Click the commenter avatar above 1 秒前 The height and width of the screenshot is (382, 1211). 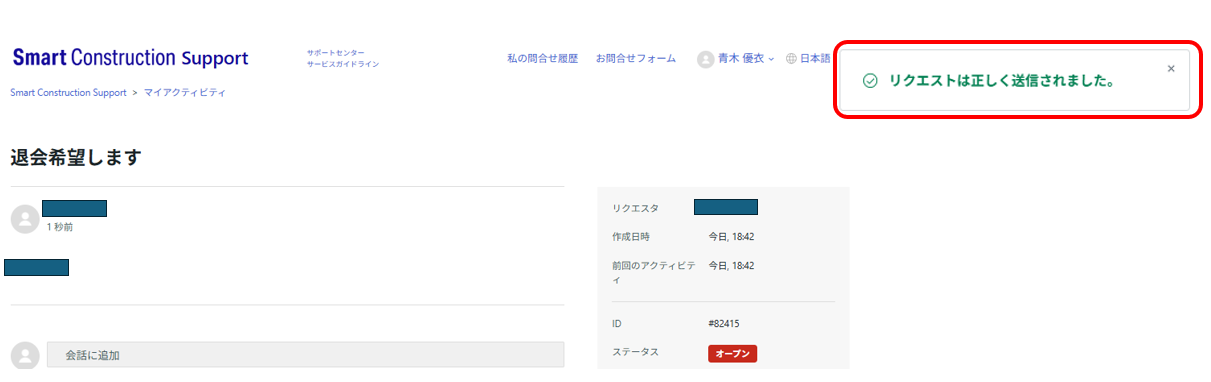click(25, 219)
